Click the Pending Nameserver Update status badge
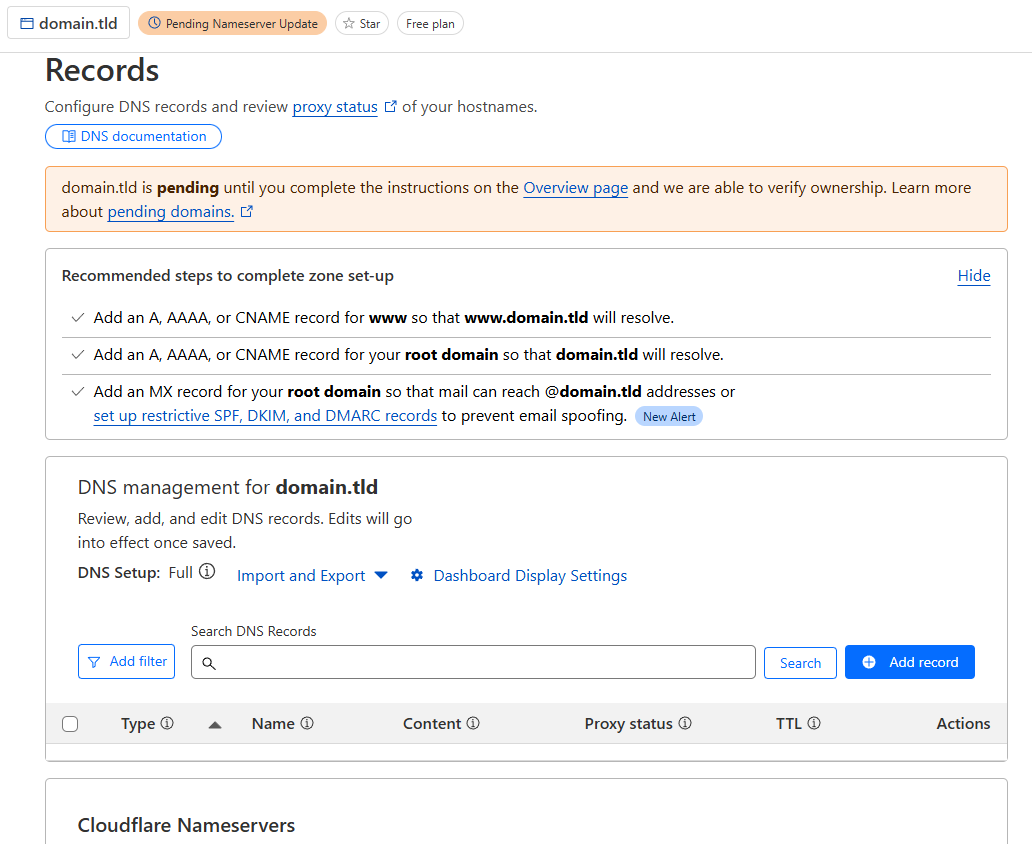Viewport: 1032px width, 844px height. point(232,23)
